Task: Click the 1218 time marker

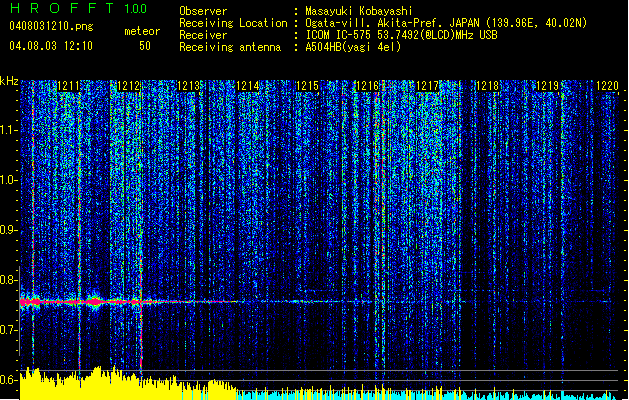Action: 487,86
